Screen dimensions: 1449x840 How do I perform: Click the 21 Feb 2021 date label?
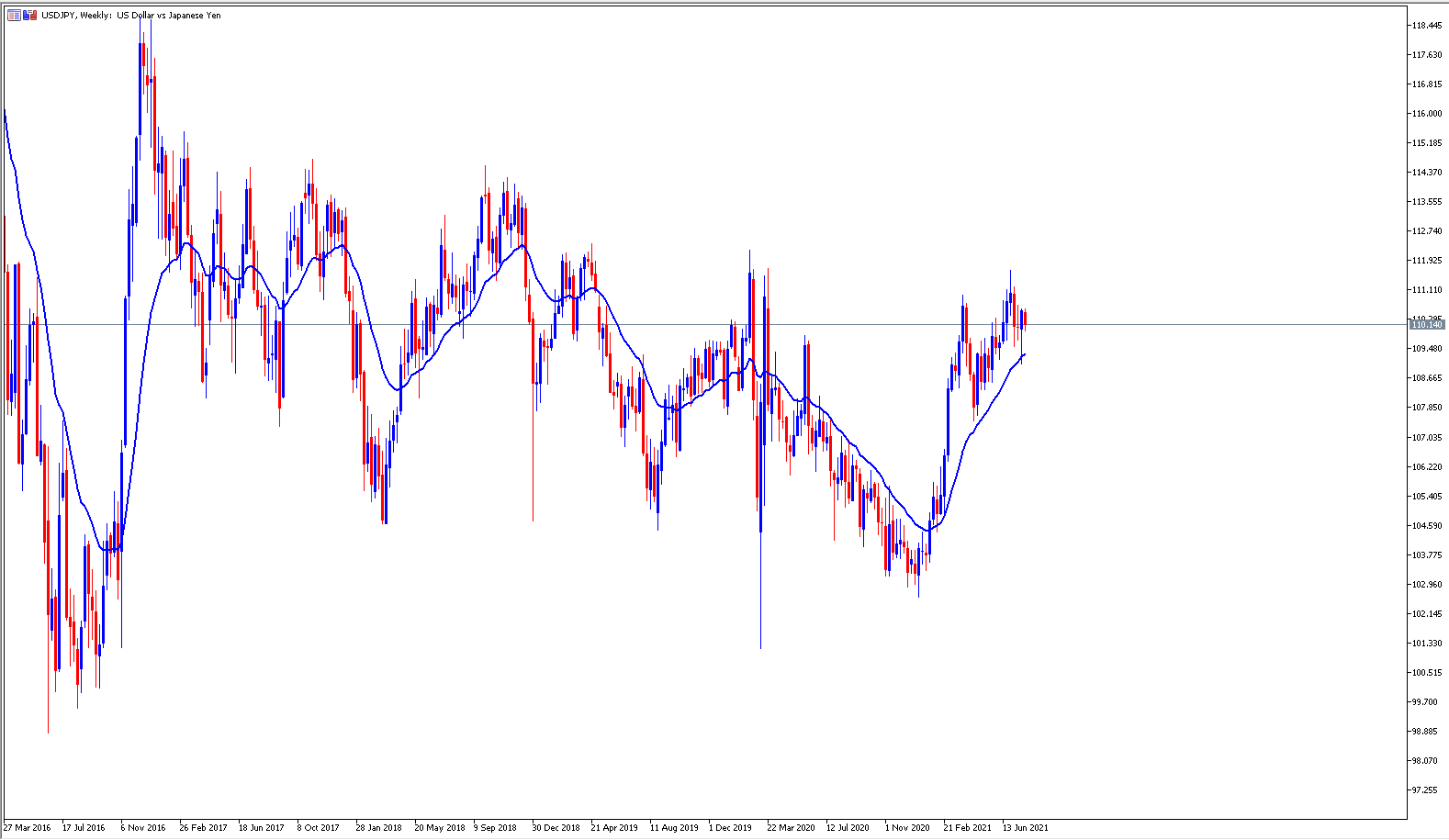(968, 828)
